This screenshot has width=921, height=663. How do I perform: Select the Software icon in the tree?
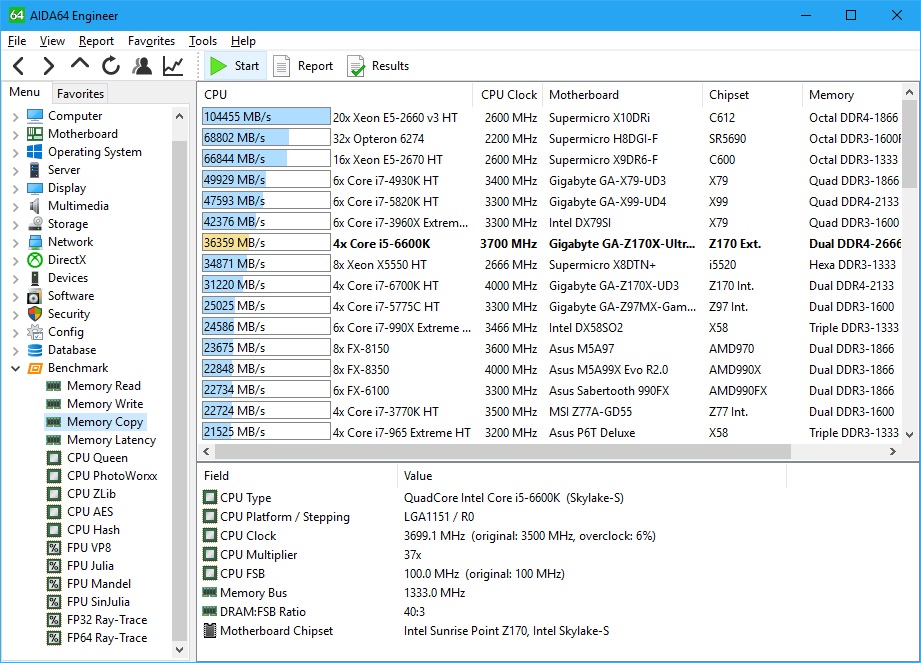35,296
